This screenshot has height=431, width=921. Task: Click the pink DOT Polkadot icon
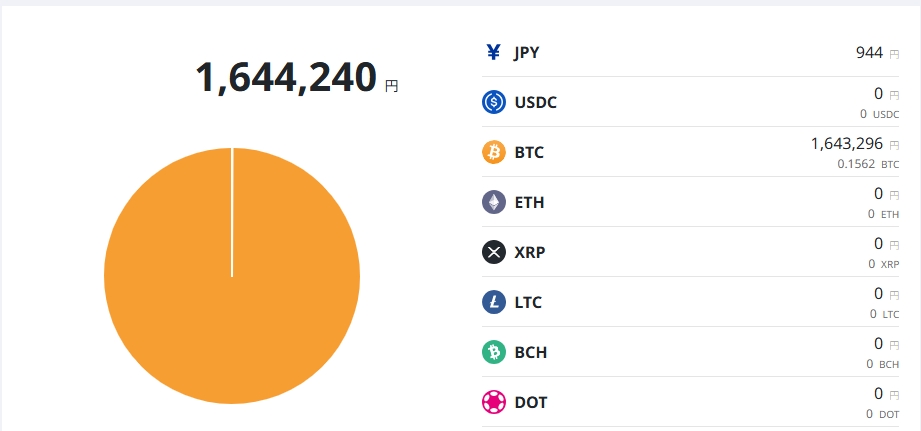point(494,402)
